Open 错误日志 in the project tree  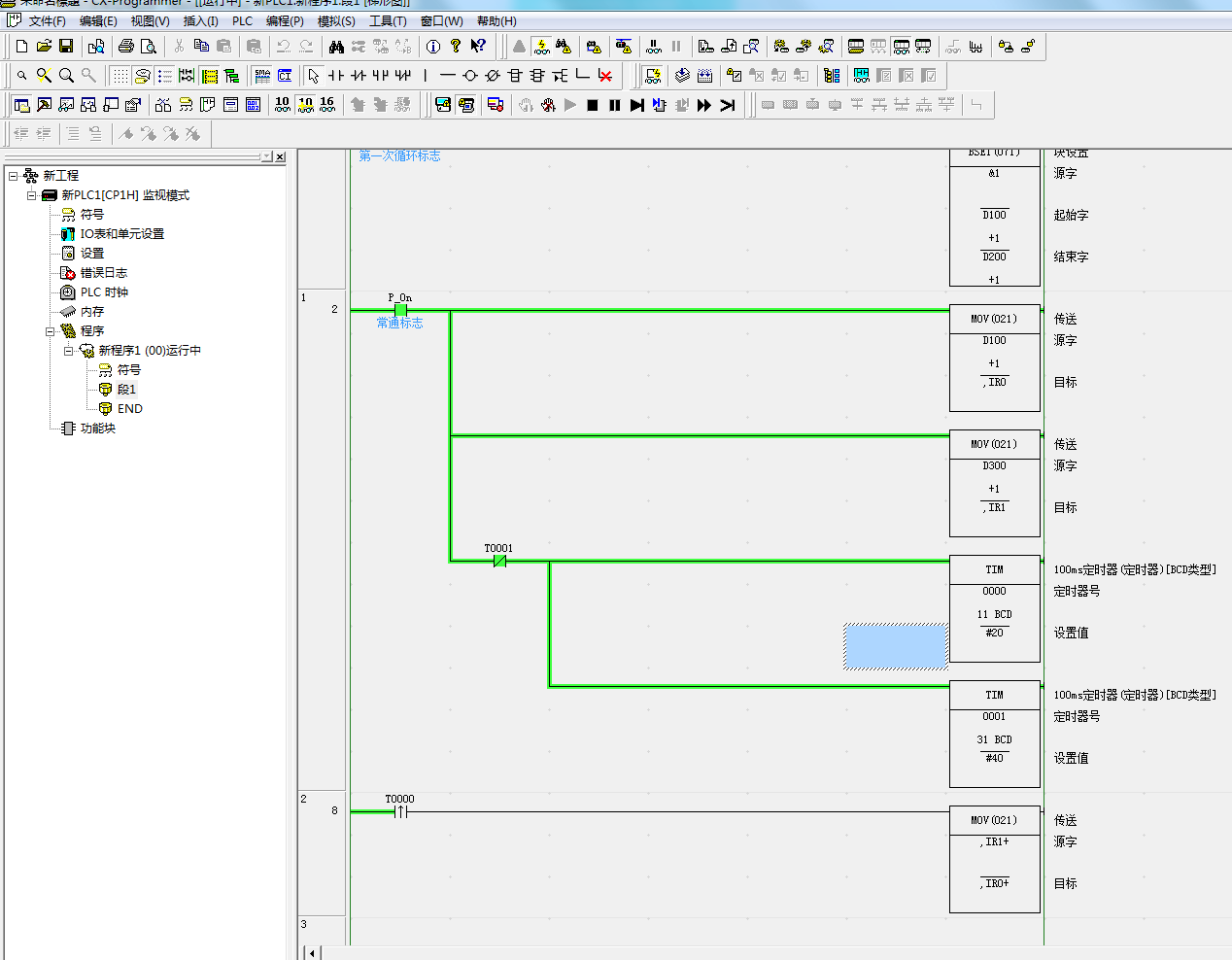click(103, 273)
